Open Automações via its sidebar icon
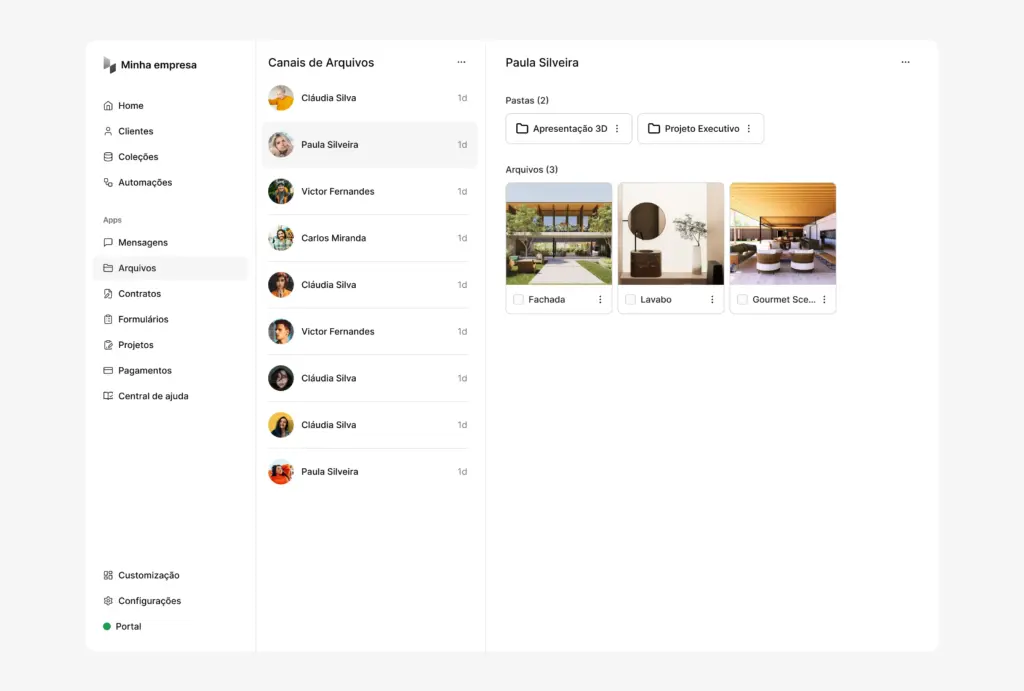The height and width of the screenshot is (691, 1024). [108, 182]
